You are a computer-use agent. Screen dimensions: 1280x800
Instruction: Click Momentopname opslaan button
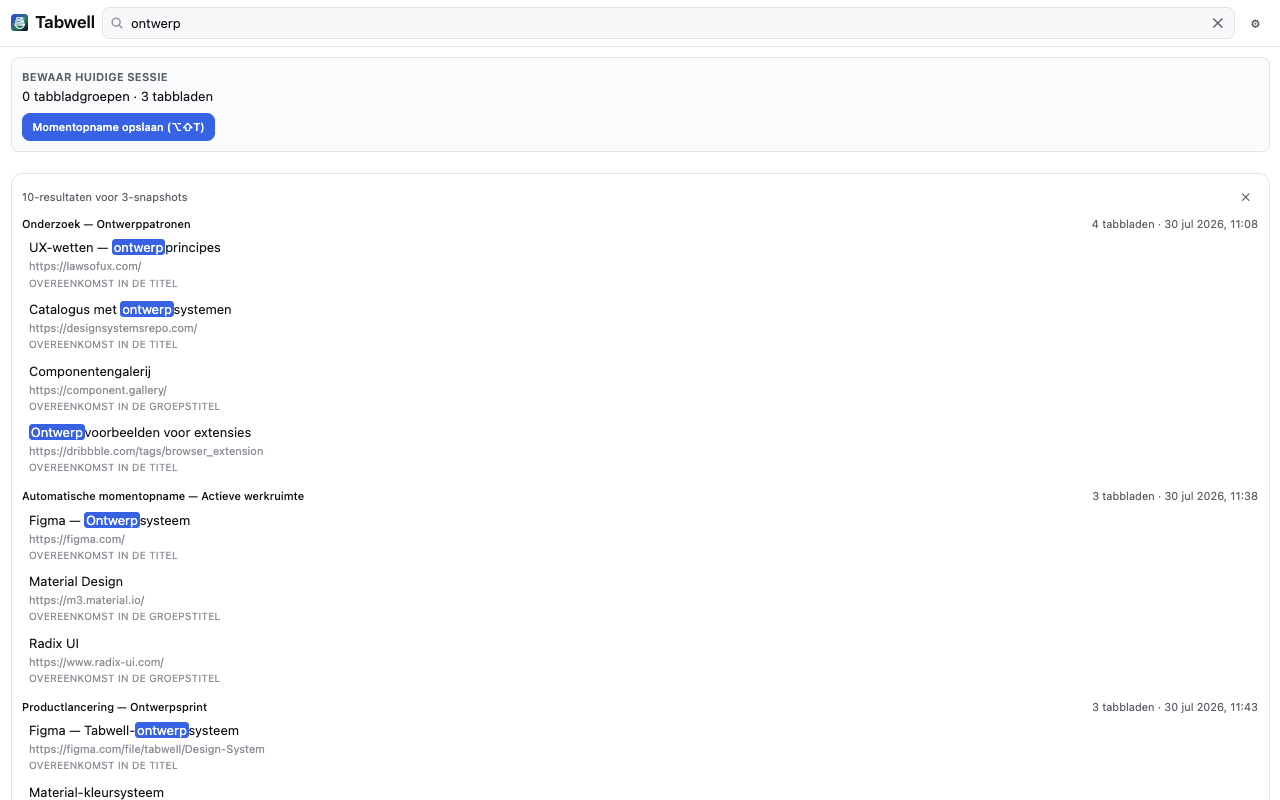click(118, 127)
